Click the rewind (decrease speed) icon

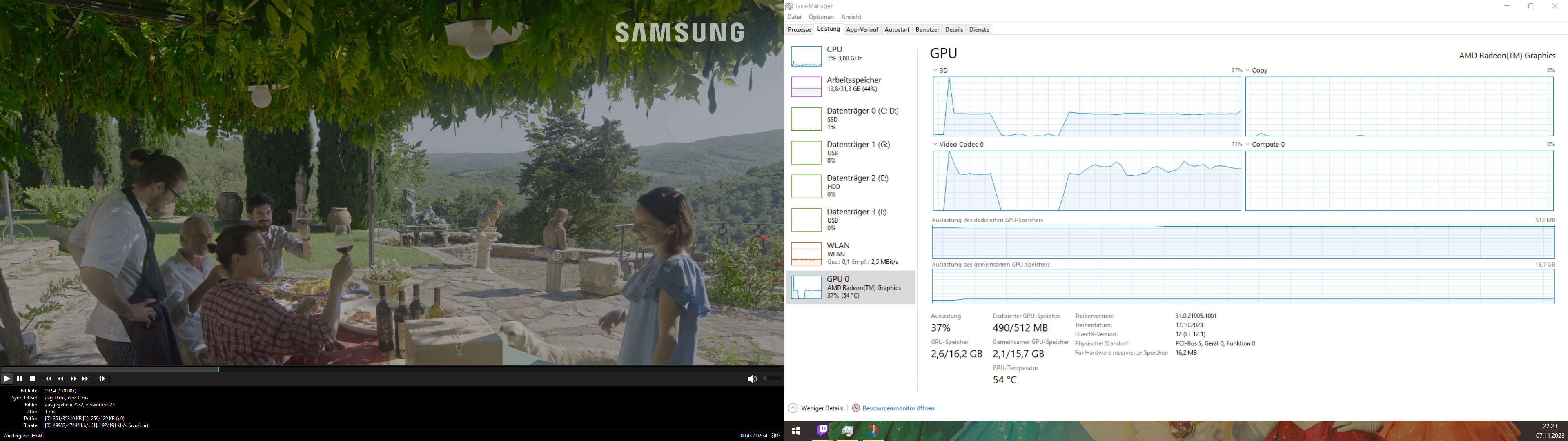coord(61,379)
